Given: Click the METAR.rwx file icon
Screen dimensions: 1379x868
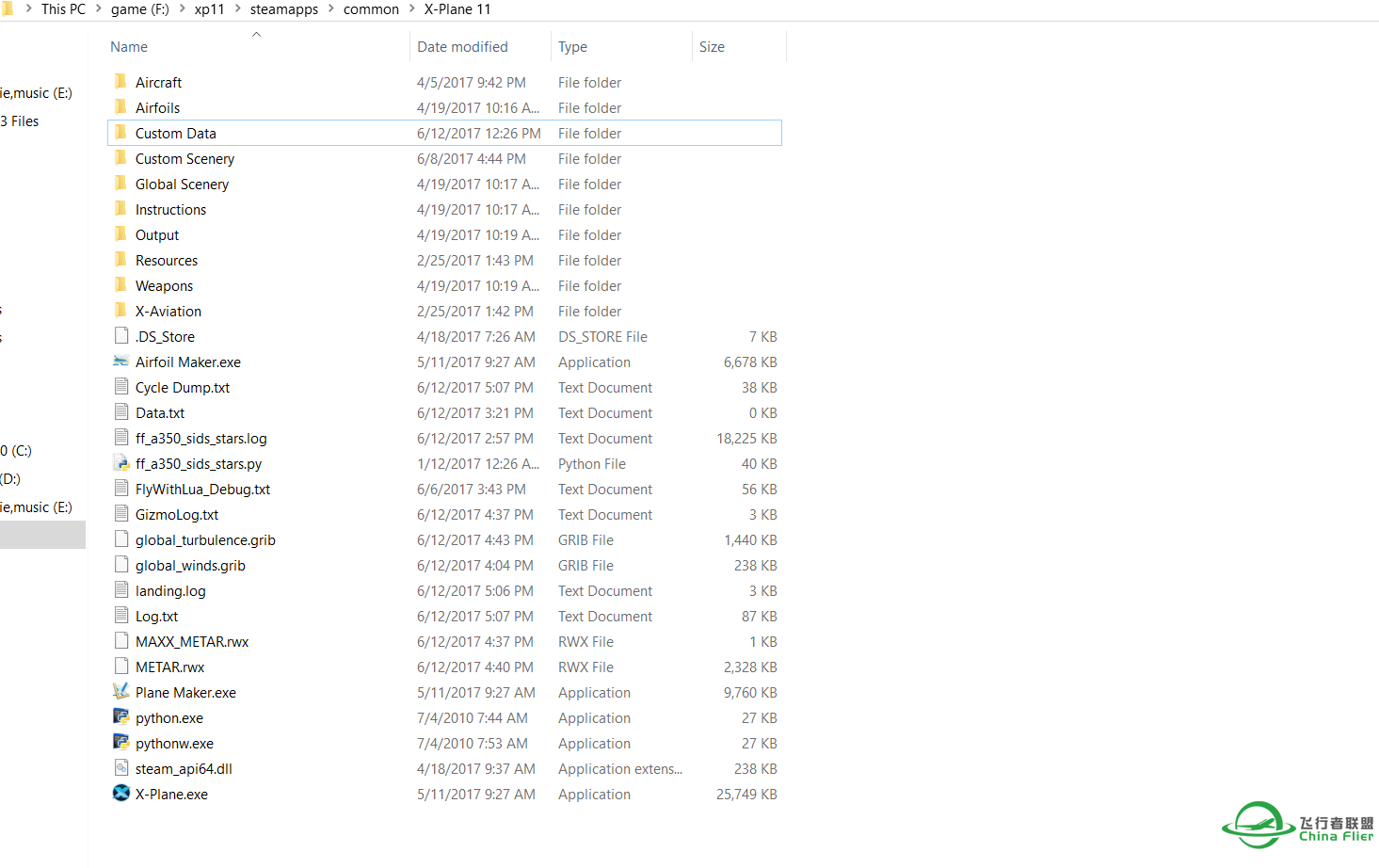Looking at the screenshot, I should 120,667.
